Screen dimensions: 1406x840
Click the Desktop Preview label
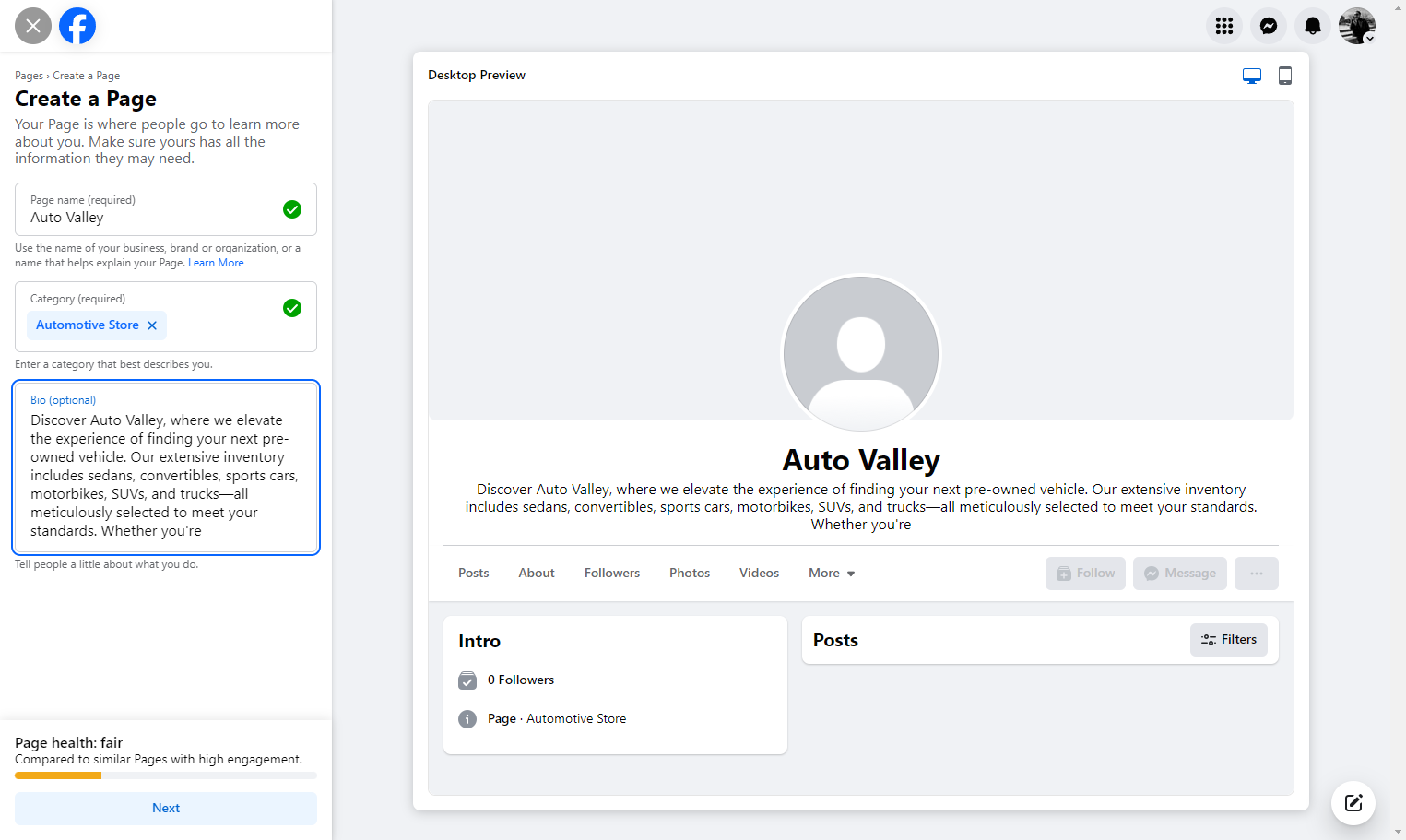tap(477, 75)
